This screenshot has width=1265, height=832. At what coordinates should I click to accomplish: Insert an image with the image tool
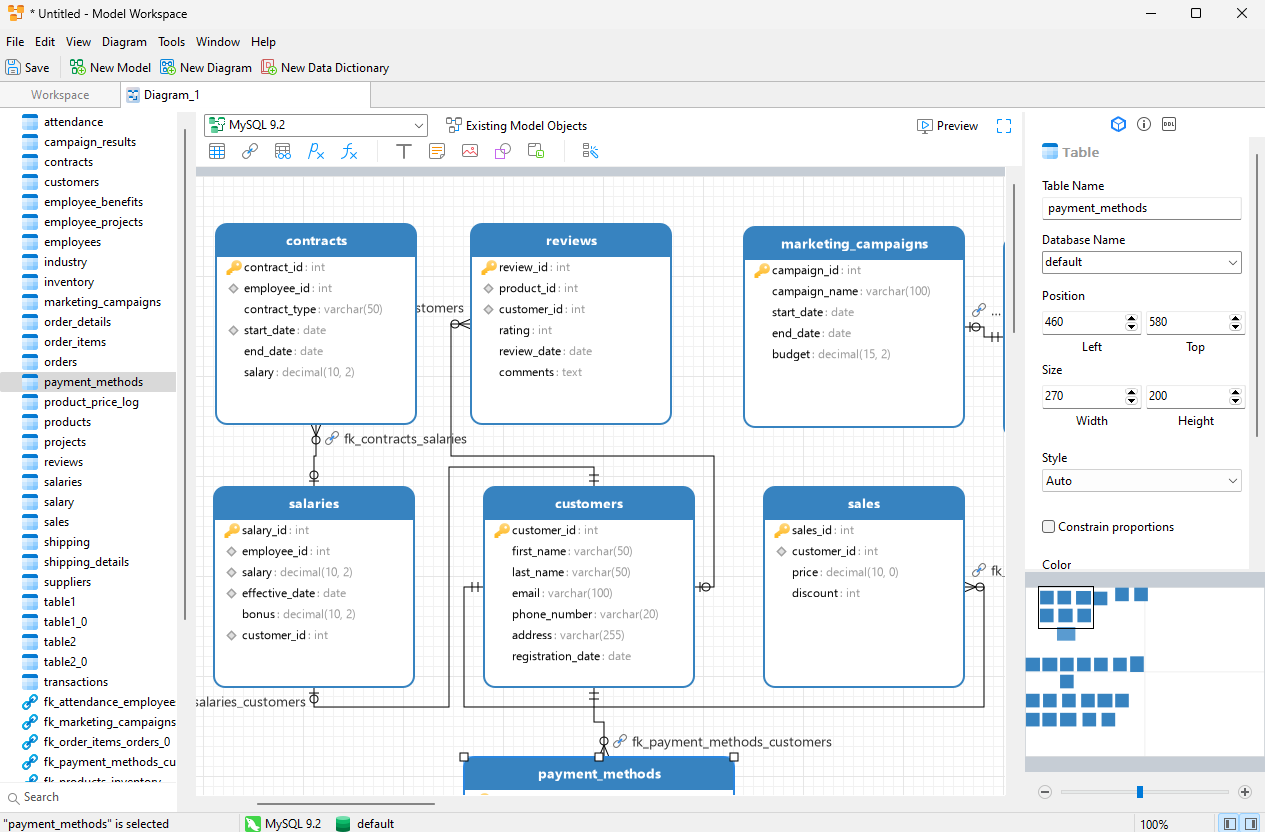coord(470,151)
